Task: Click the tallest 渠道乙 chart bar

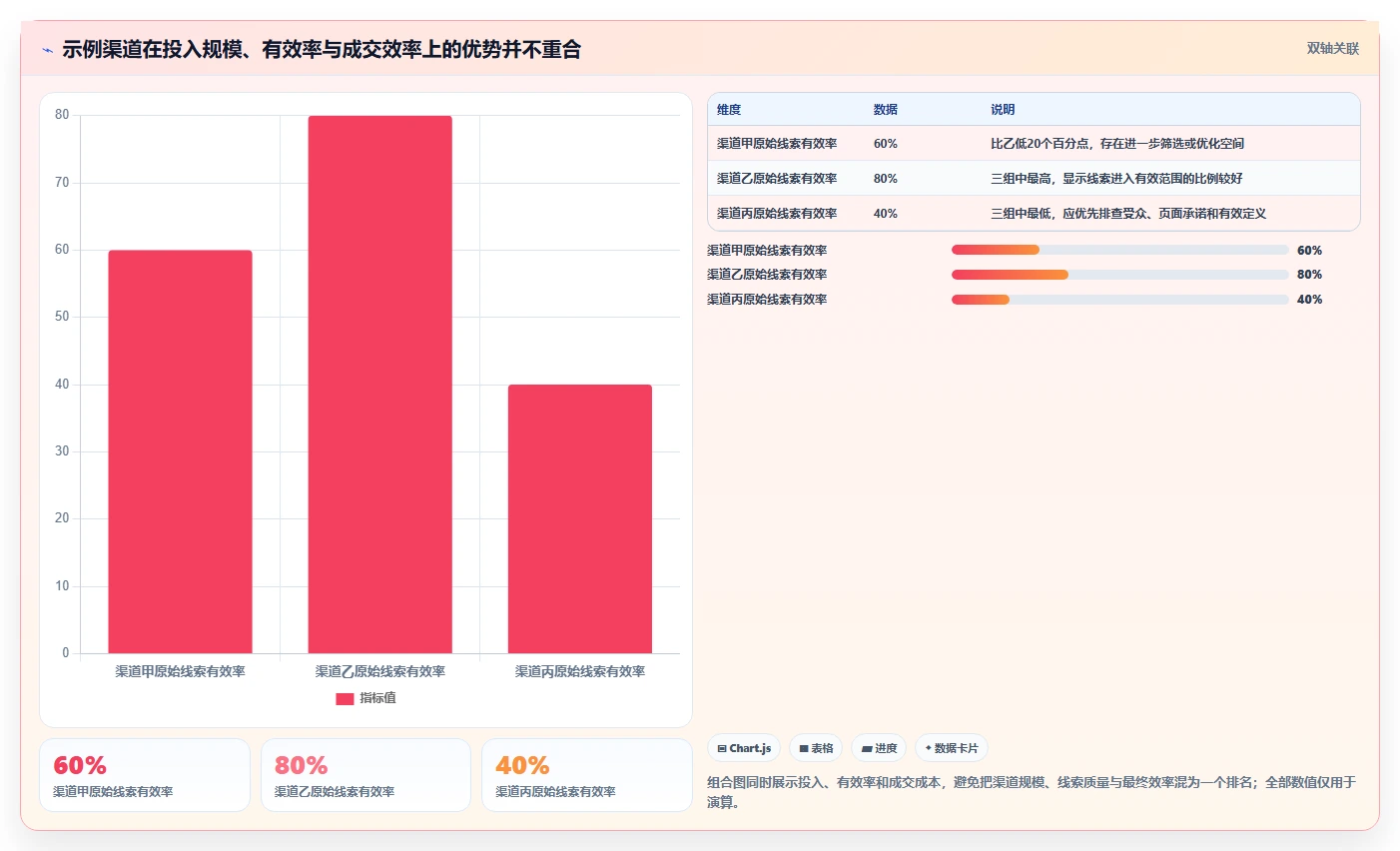Action: [x=379, y=385]
